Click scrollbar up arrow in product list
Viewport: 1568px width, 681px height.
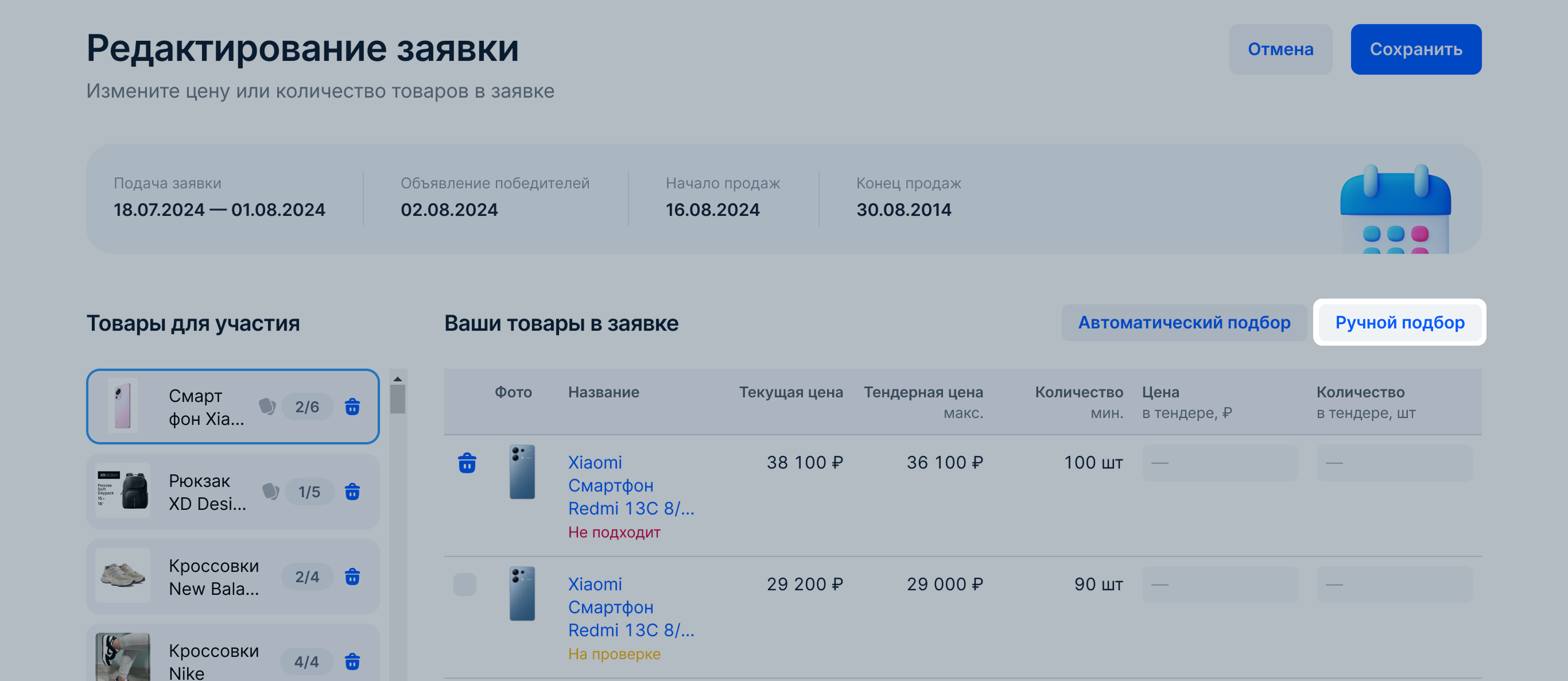point(398,379)
